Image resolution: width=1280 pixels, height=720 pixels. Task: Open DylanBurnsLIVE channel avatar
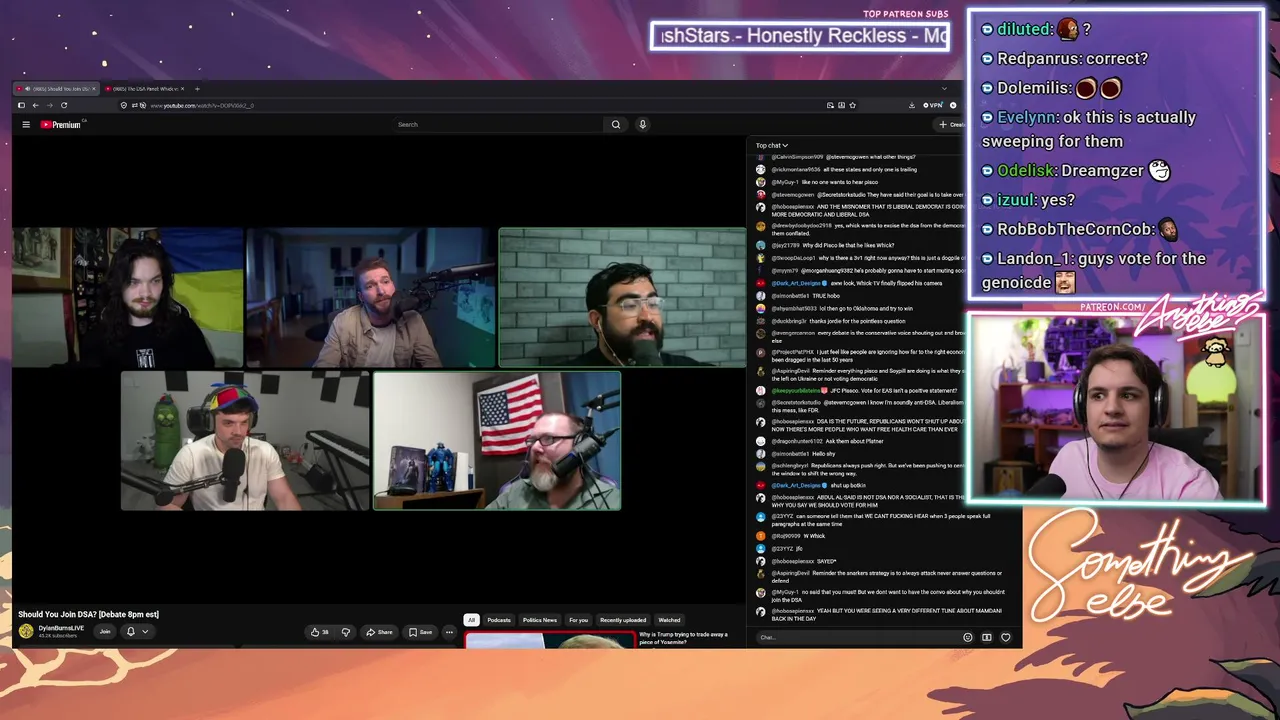pos(26,631)
